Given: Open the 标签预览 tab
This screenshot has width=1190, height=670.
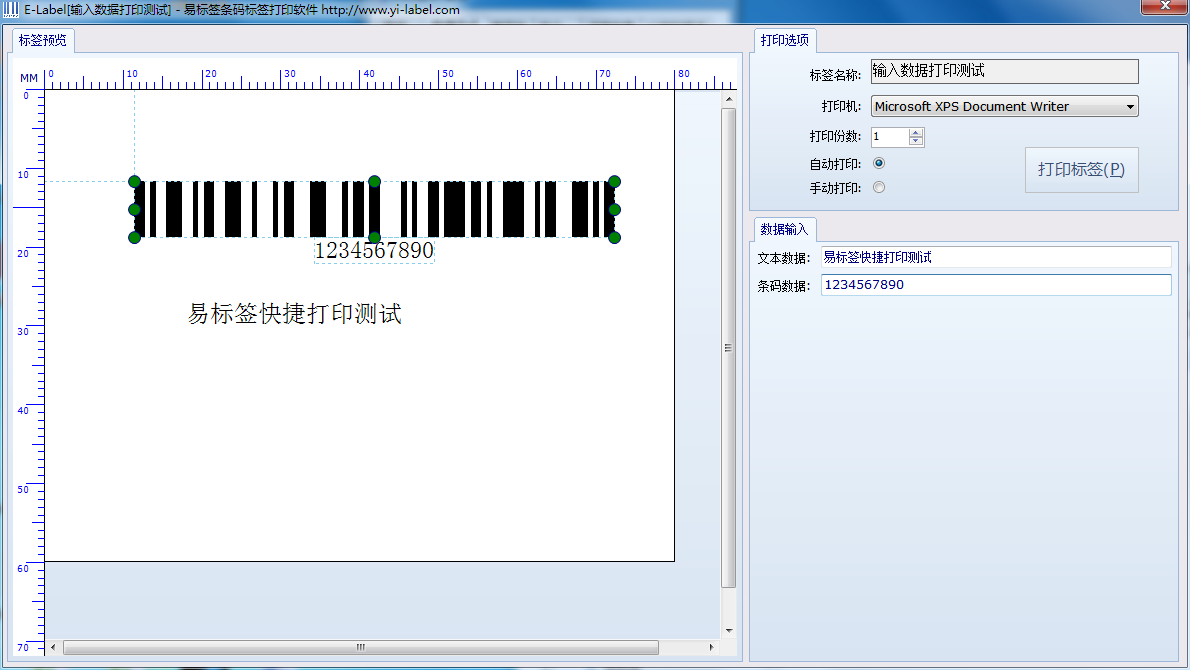Looking at the screenshot, I should [42, 40].
